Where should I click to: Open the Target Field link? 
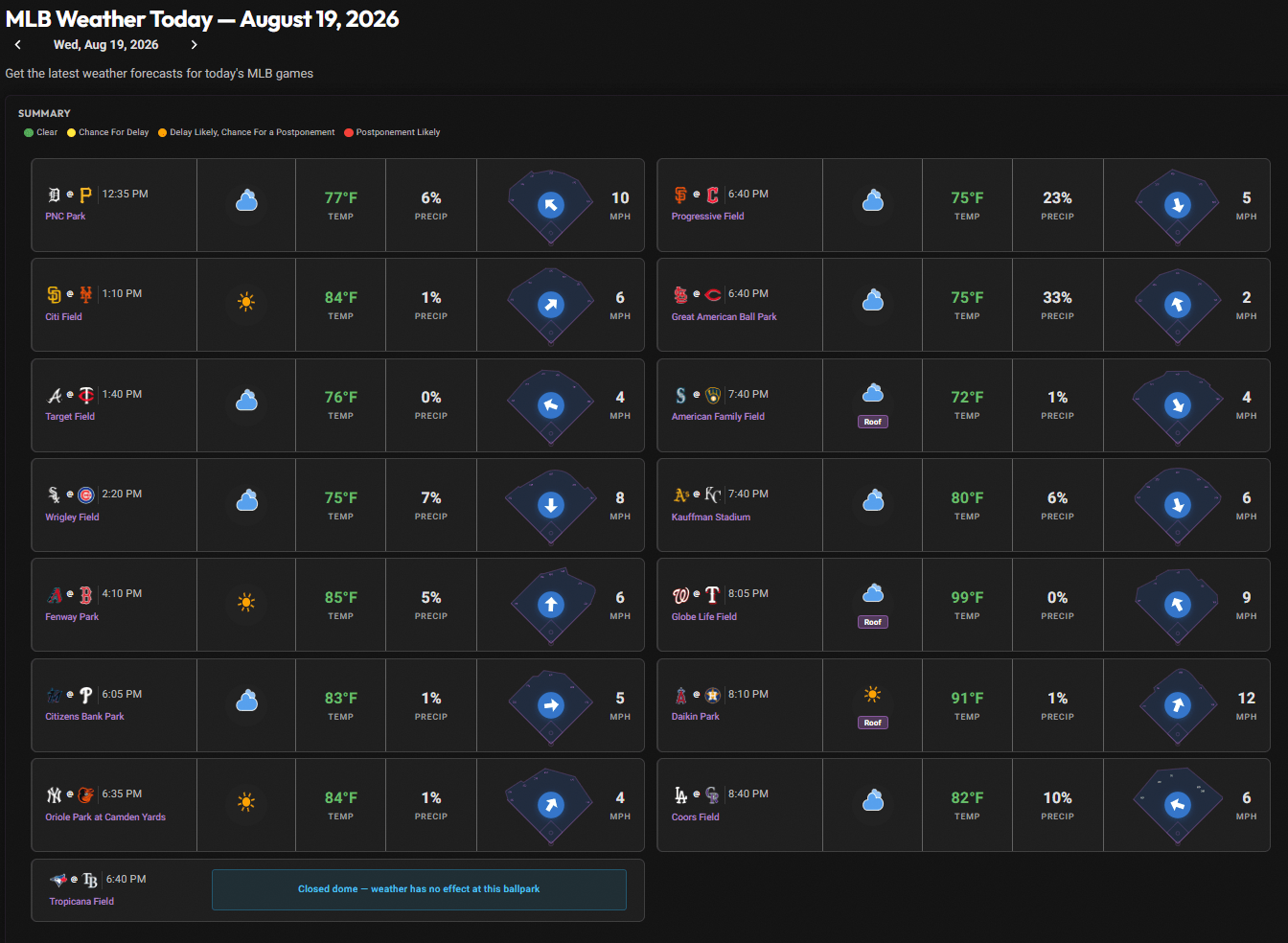pos(70,417)
